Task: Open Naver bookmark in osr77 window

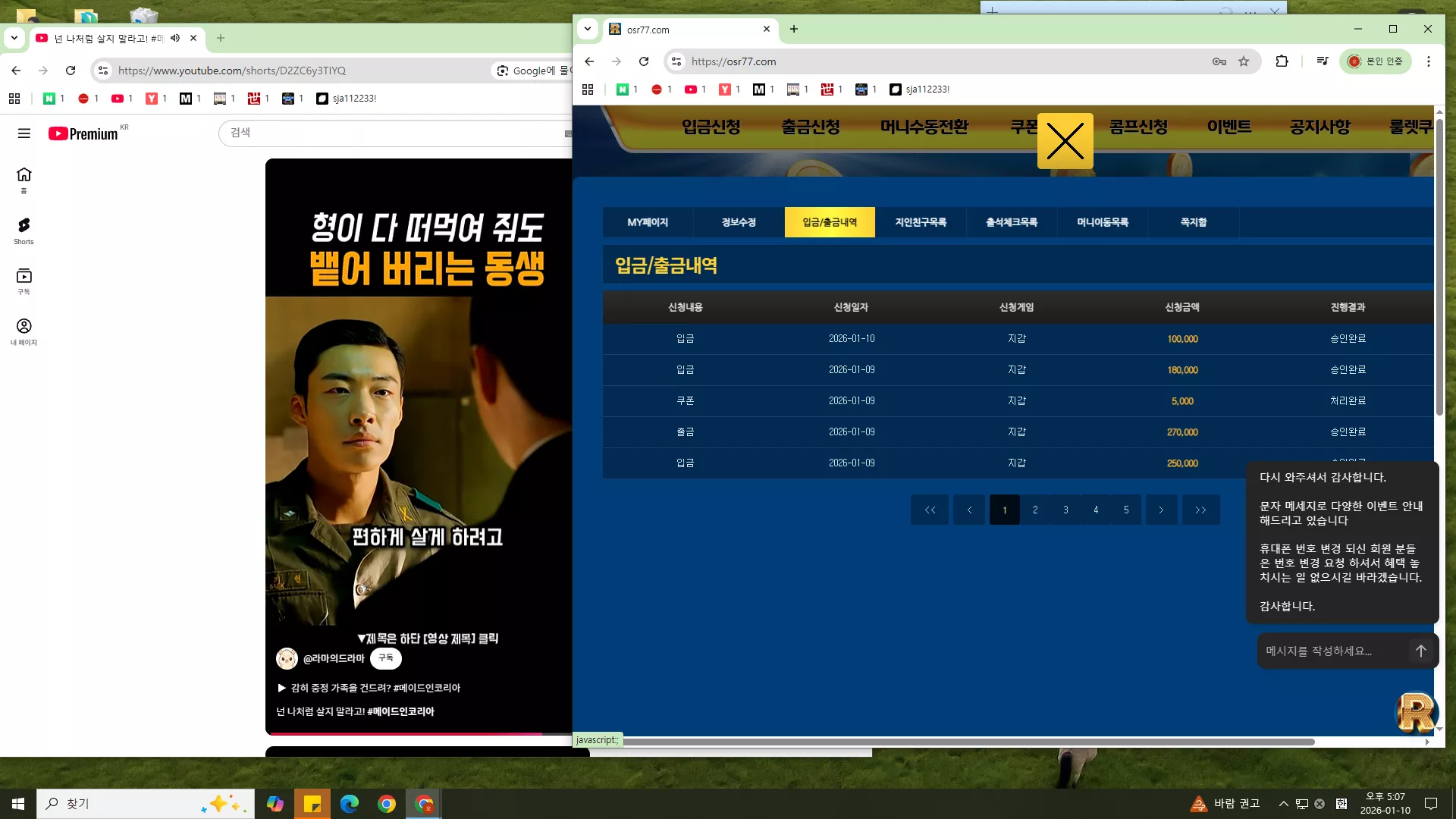Action: (626, 89)
